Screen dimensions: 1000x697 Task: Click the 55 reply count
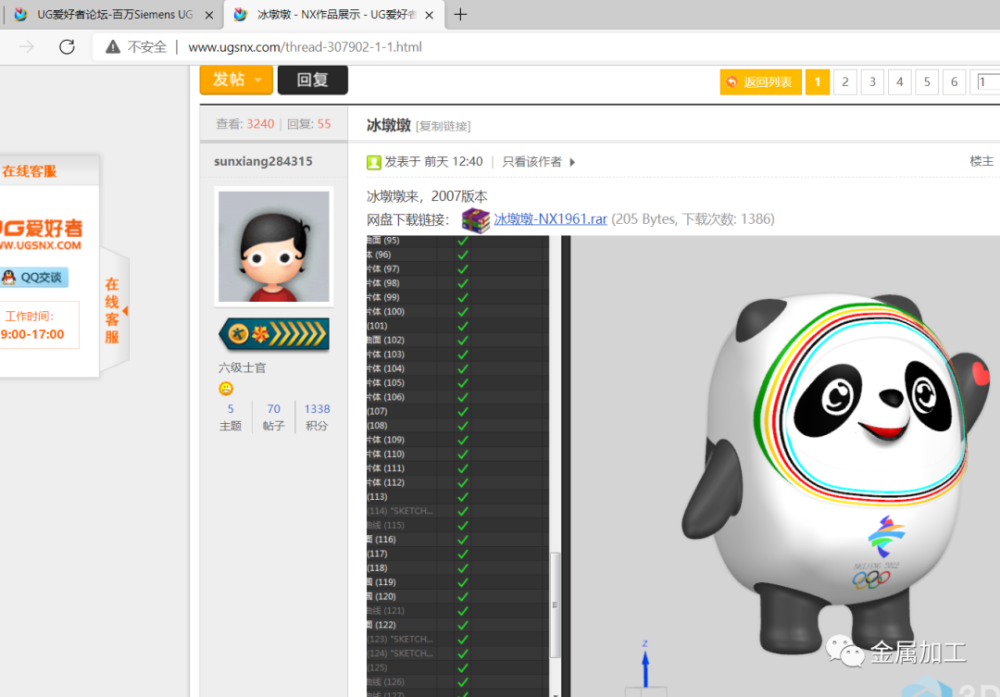(x=324, y=124)
